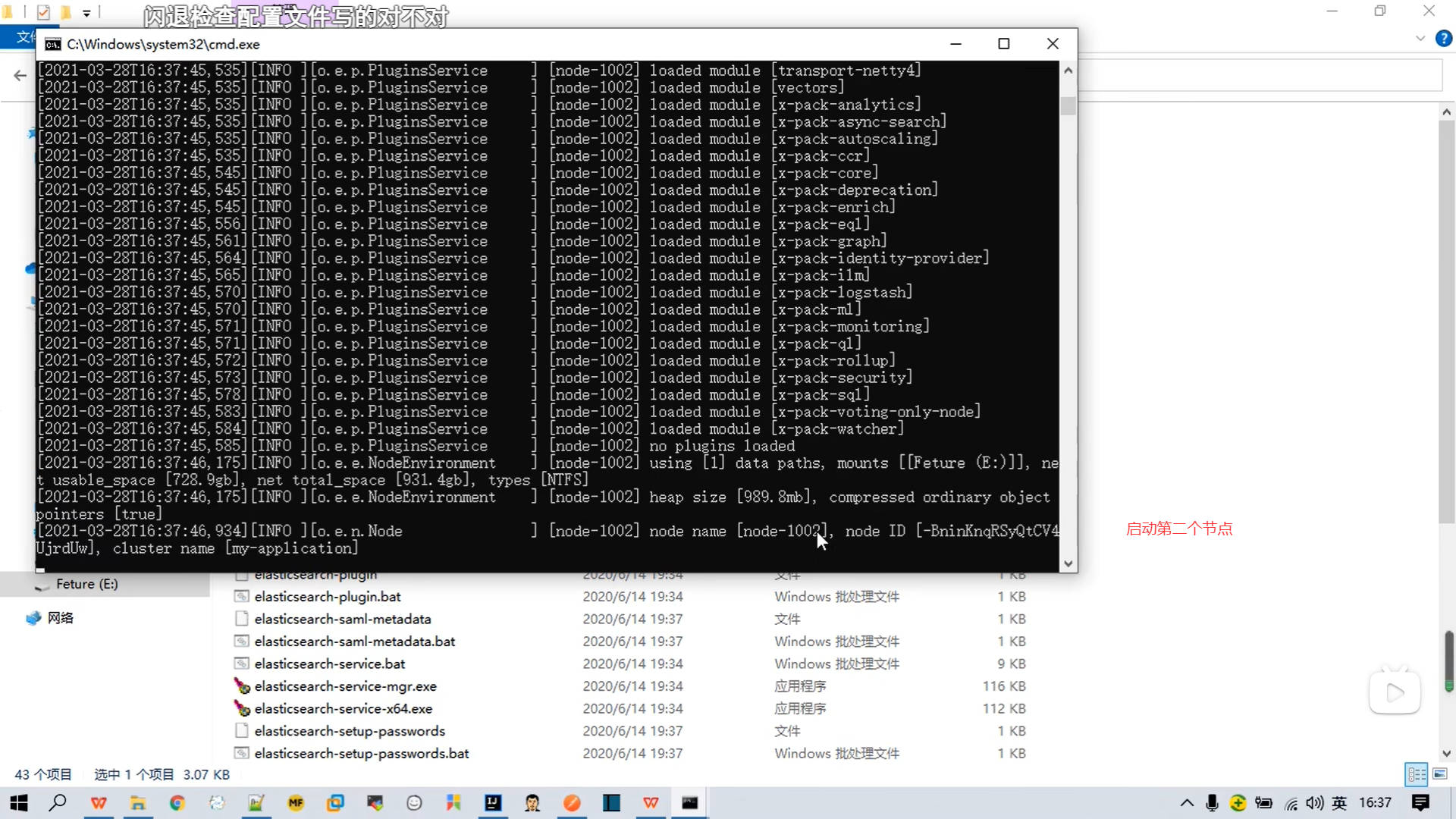Select the Feture (E:) drive
The width and height of the screenshot is (1456, 819).
tap(86, 584)
